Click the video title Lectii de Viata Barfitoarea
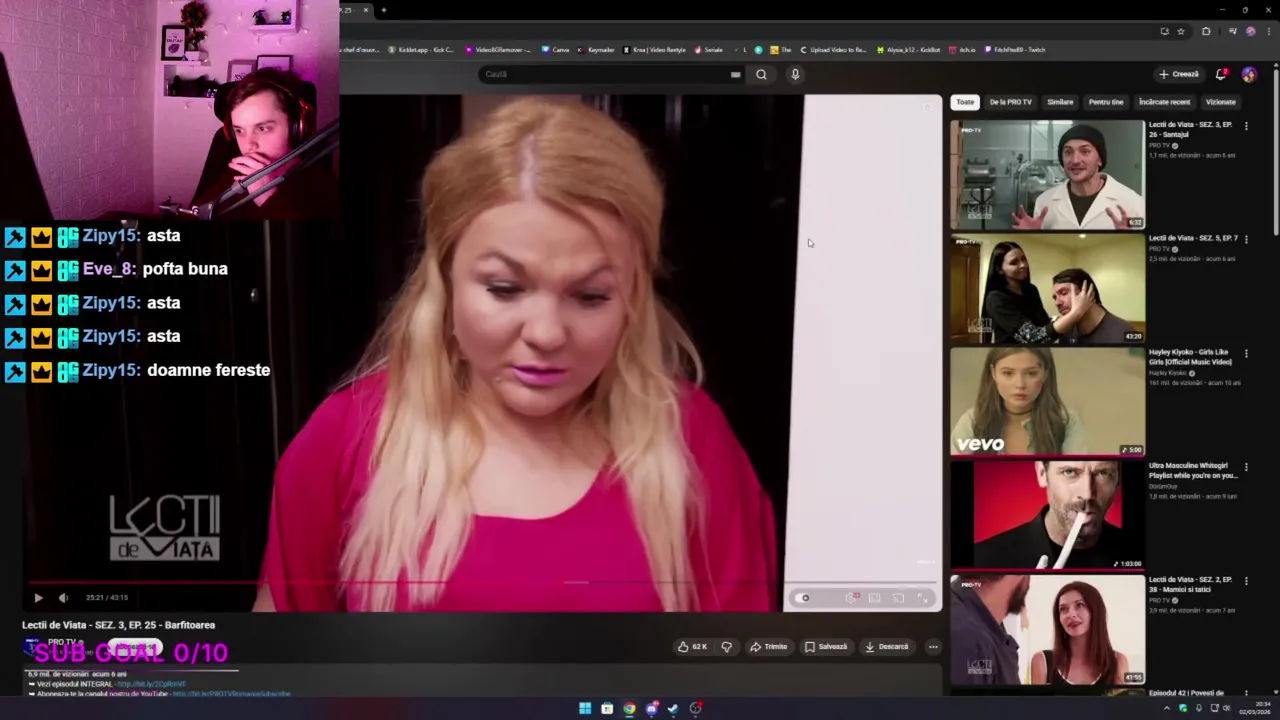The image size is (1280, 720). [x=119, y=625]
